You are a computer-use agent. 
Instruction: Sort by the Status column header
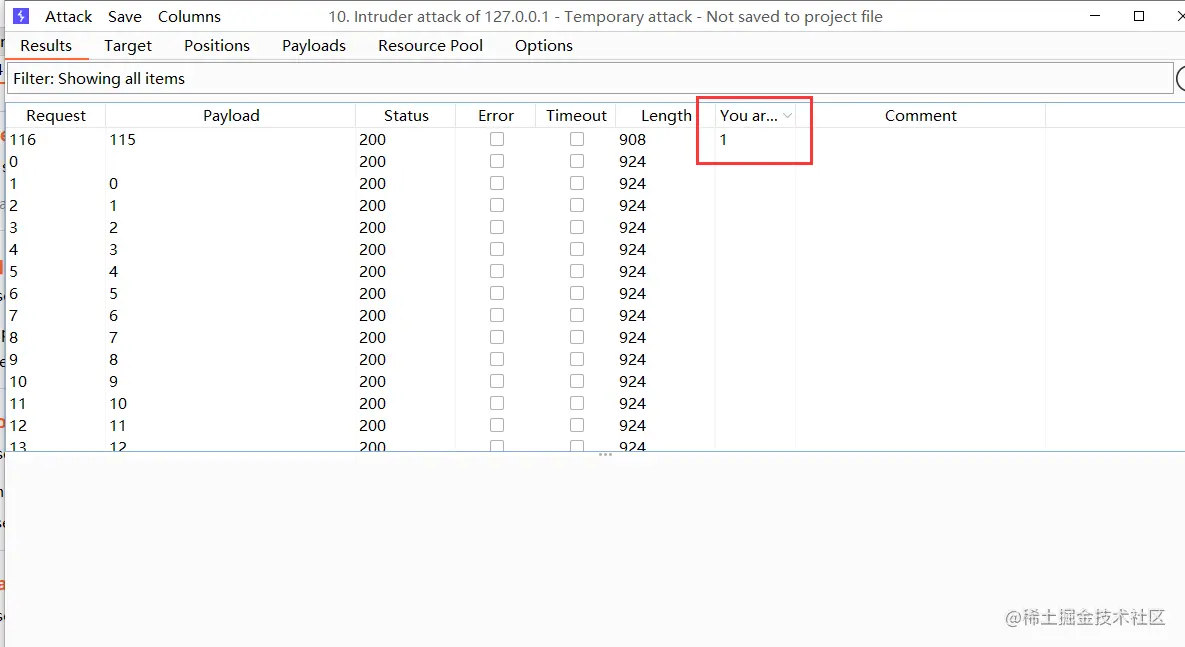coord(406,116)
